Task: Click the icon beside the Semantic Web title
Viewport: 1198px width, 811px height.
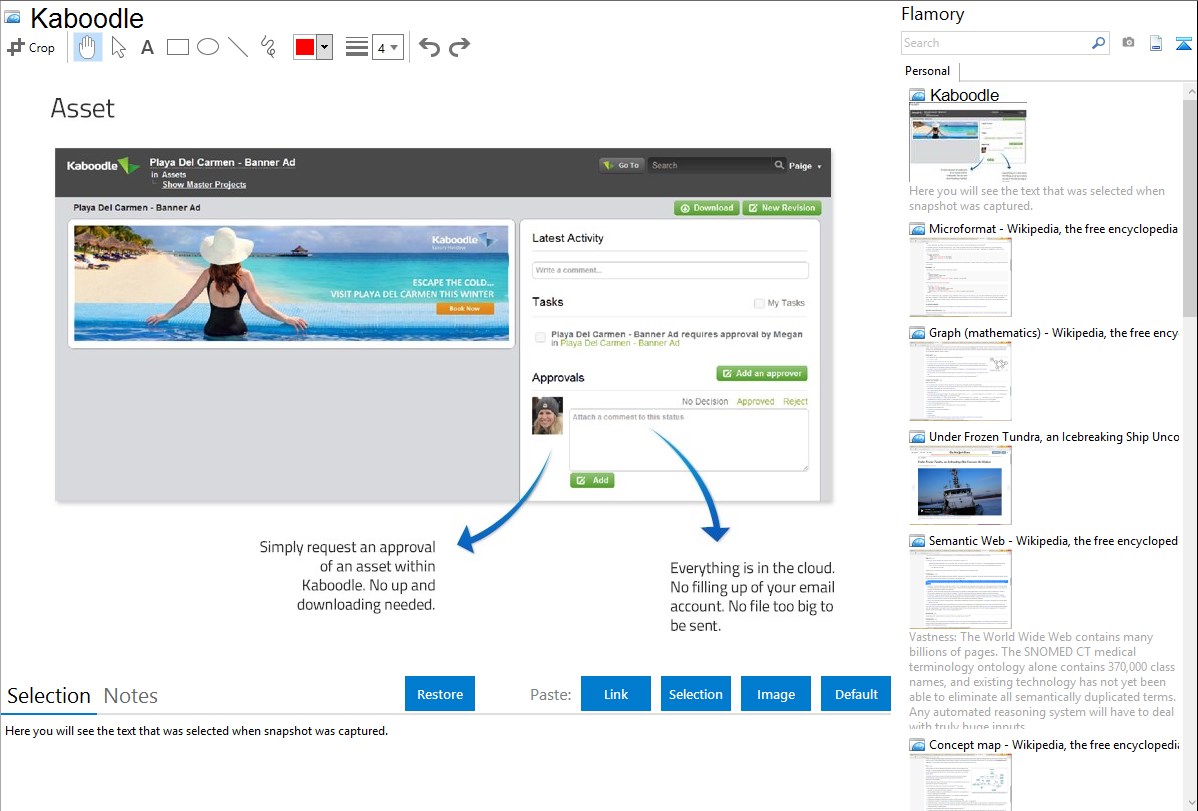Action: point(917,541)
